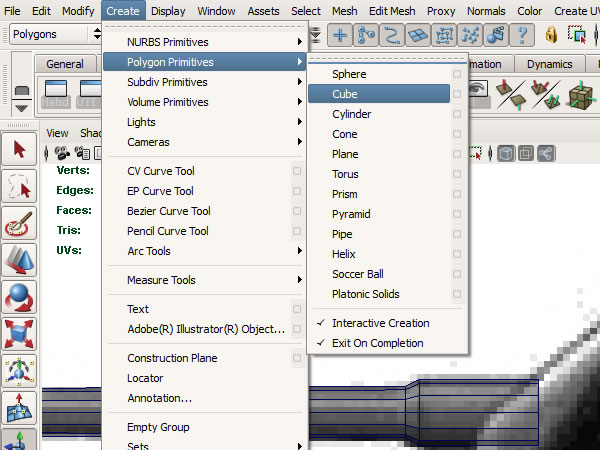Toggle Interactive Creation checkmark
This screenshot has width=600, height=450.
point(321,323)
